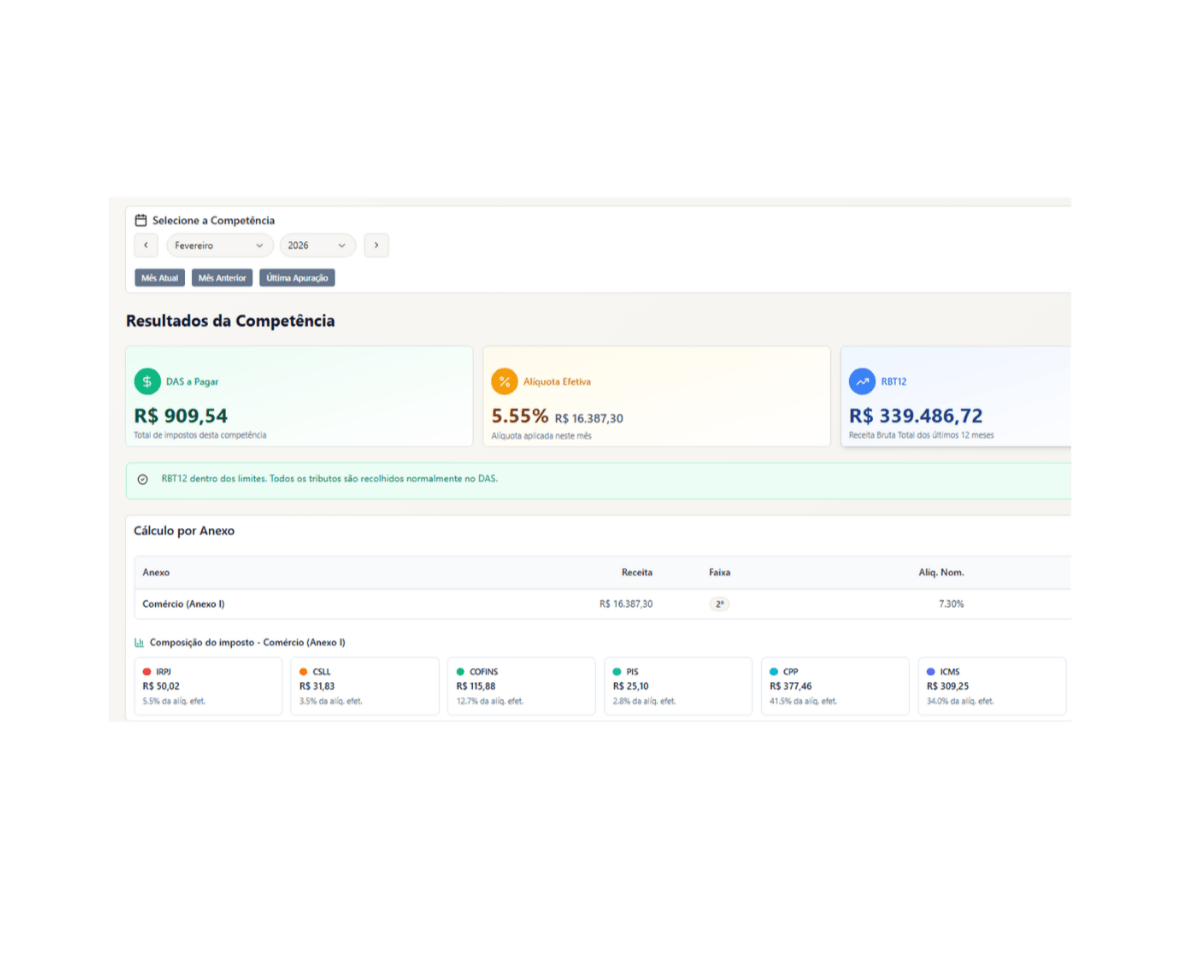
Task: Select the Mês Atual shortcut button
Action: click(160, 278)
